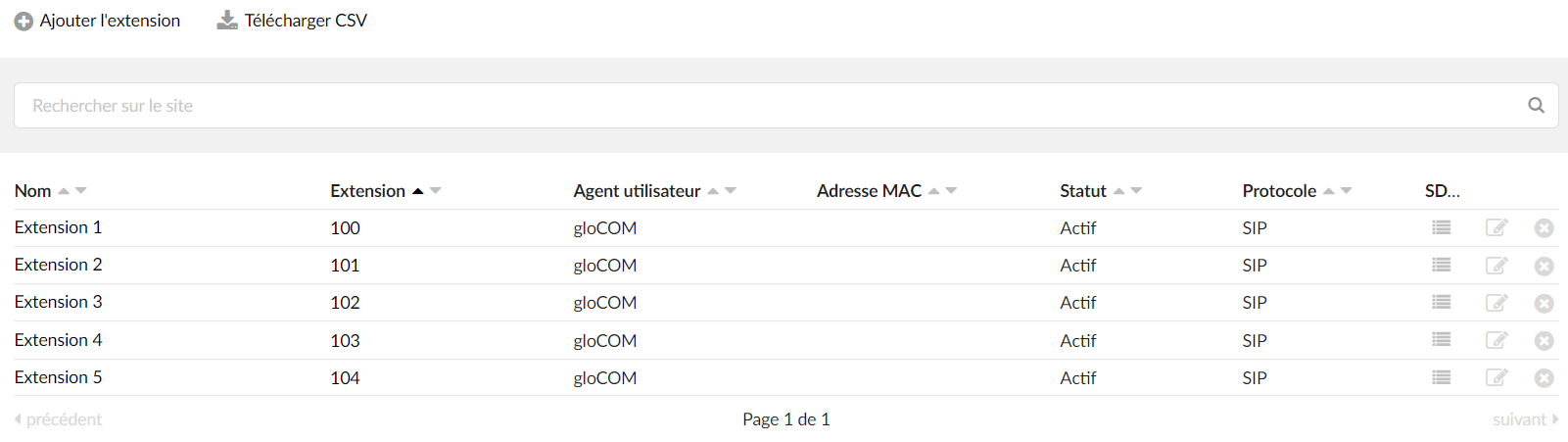
Task: Click the search magnifier icon
Action: pos(1536,105)
